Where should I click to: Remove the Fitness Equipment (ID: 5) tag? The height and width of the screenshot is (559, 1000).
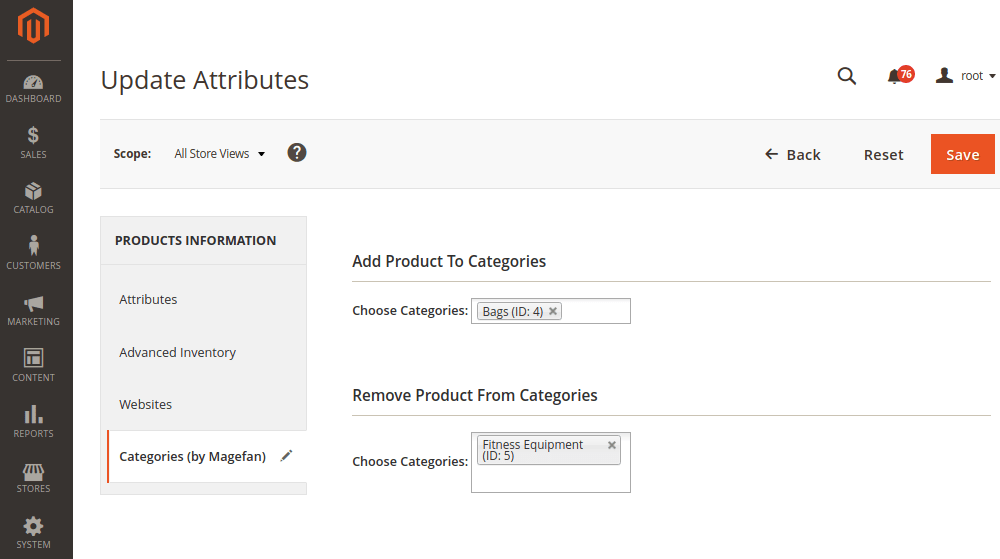612,445
